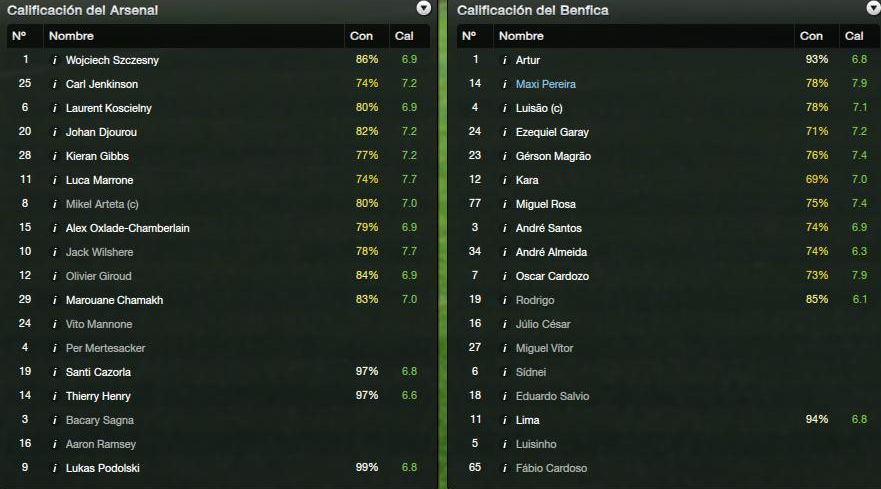Select Eduardo Salvio substitute row
The image size is (881, 489).
point(668,396)
